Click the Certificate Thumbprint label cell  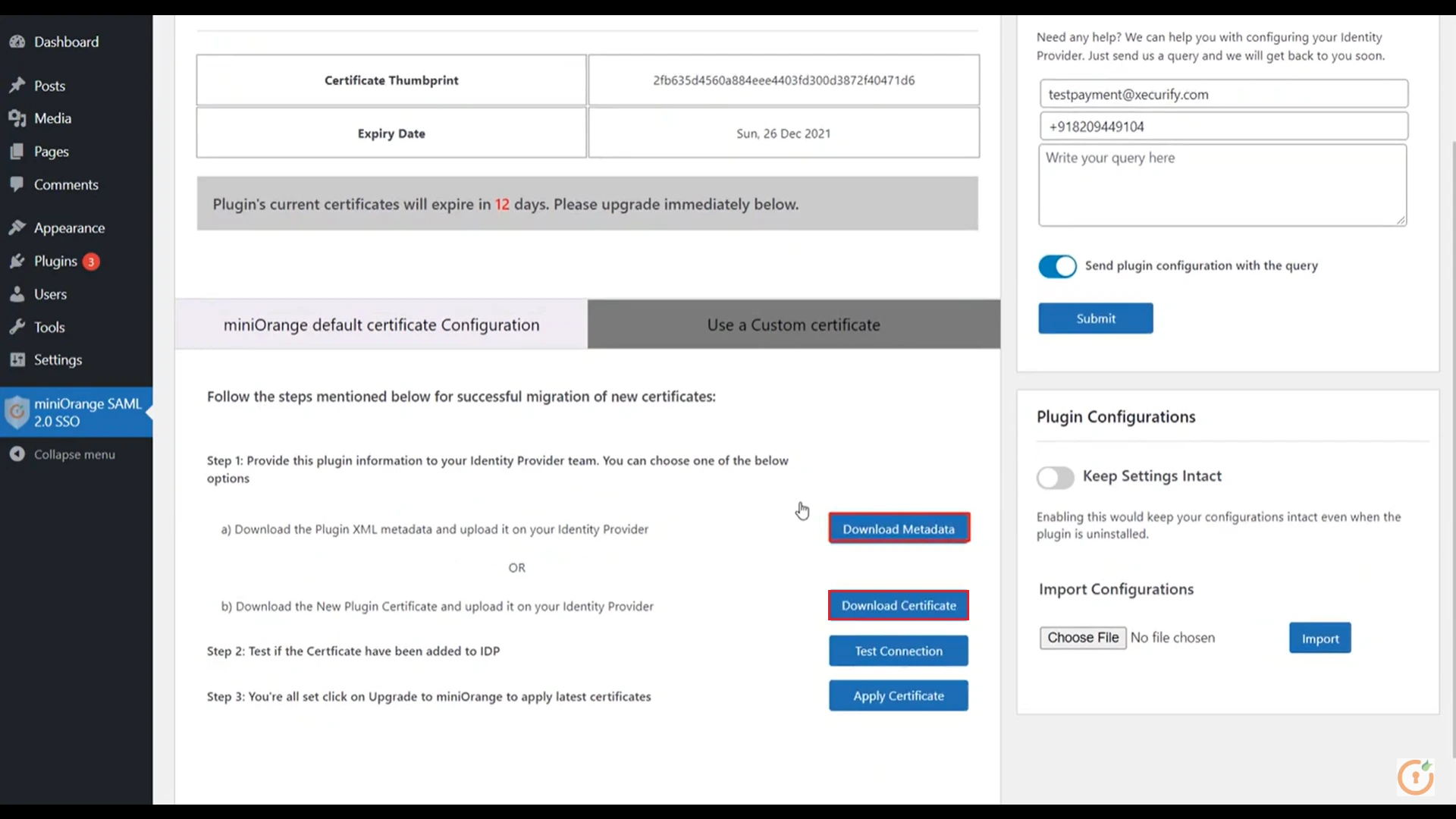(x=391, y=80)
